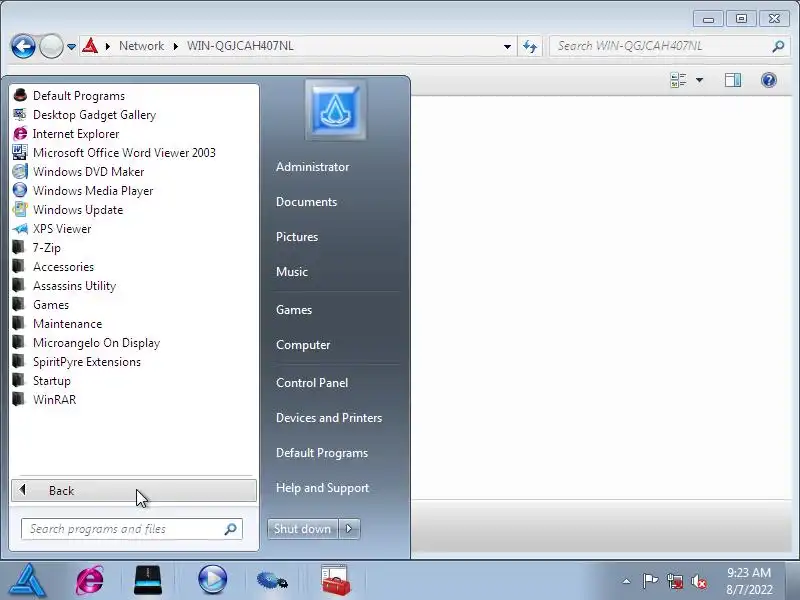Open Pictures from Start menu
Image resolution: width=800 pixels, height=600 pixels.
[297, 237]
